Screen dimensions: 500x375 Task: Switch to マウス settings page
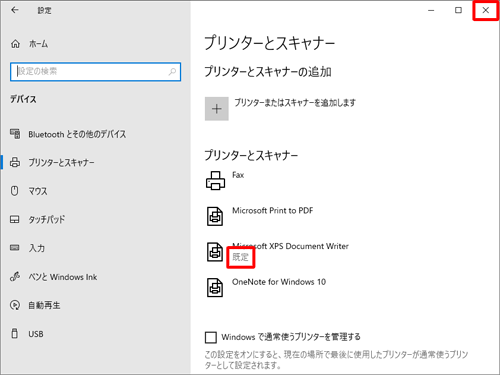click(38, 191)
